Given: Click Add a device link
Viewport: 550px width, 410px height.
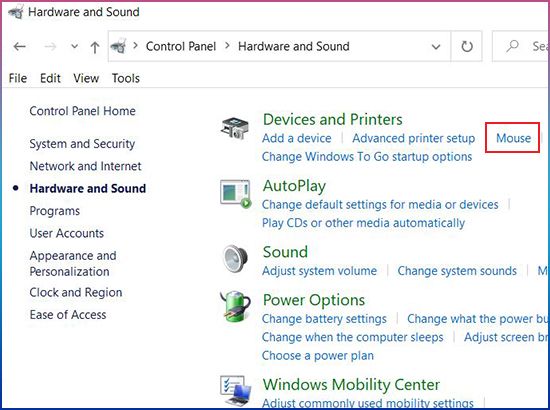Looking at the screenshot, I should tap(297, 138).
